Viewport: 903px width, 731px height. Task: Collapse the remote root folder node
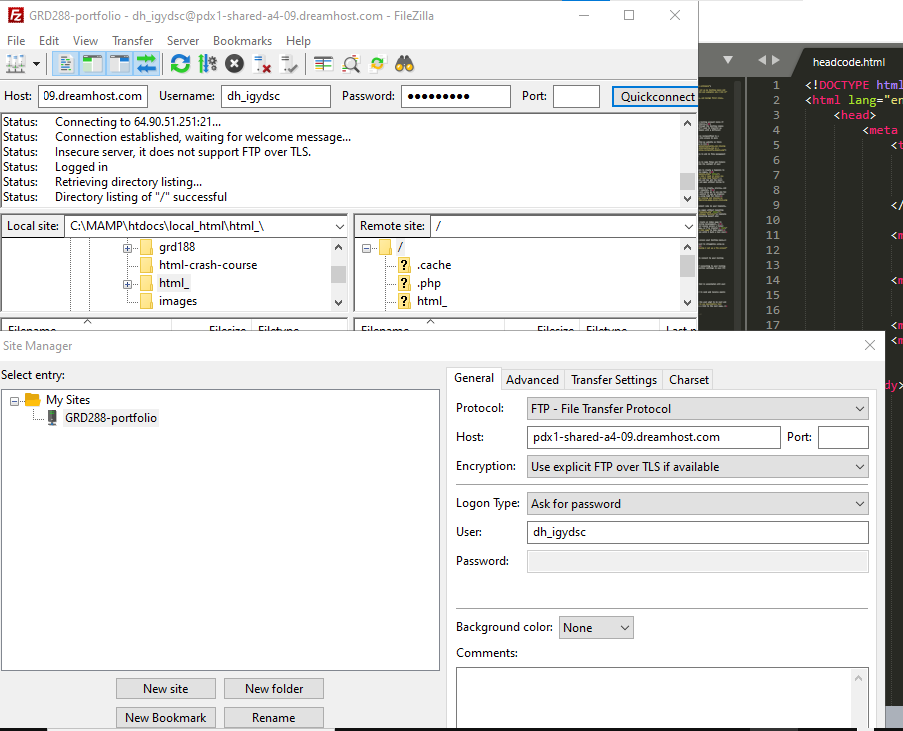click(366, 248)
